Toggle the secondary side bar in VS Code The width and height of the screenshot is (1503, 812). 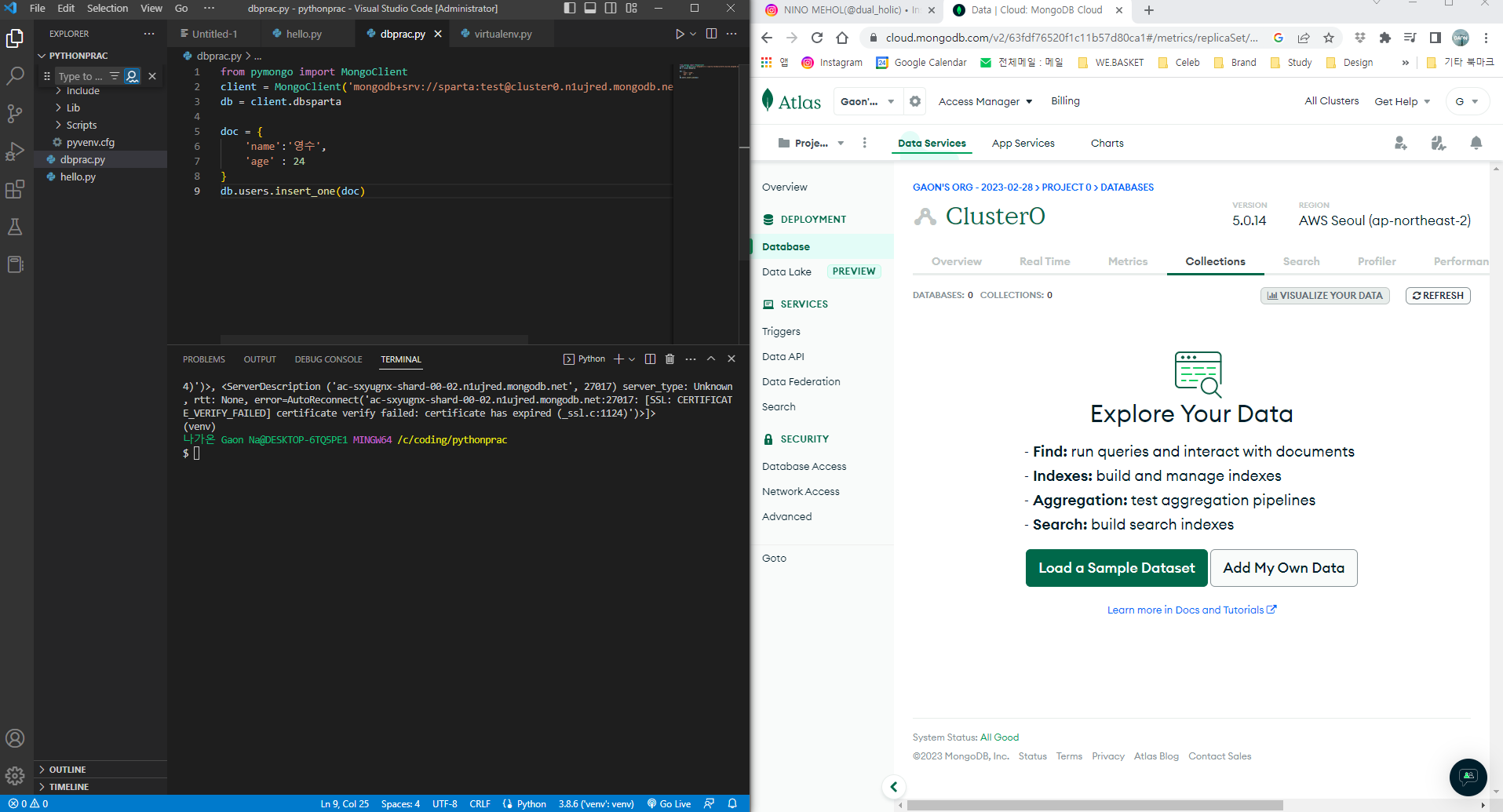click(x=611, y=8)
